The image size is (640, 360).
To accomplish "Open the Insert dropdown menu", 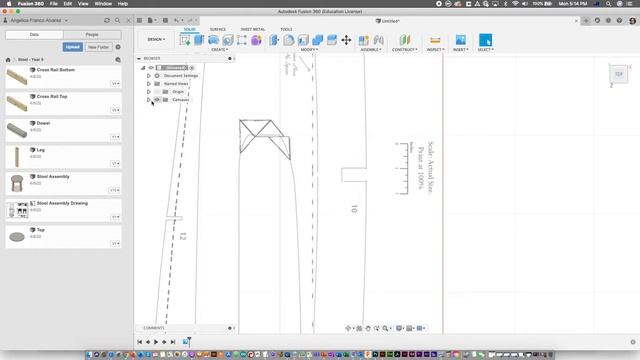I will click(460, 50).
